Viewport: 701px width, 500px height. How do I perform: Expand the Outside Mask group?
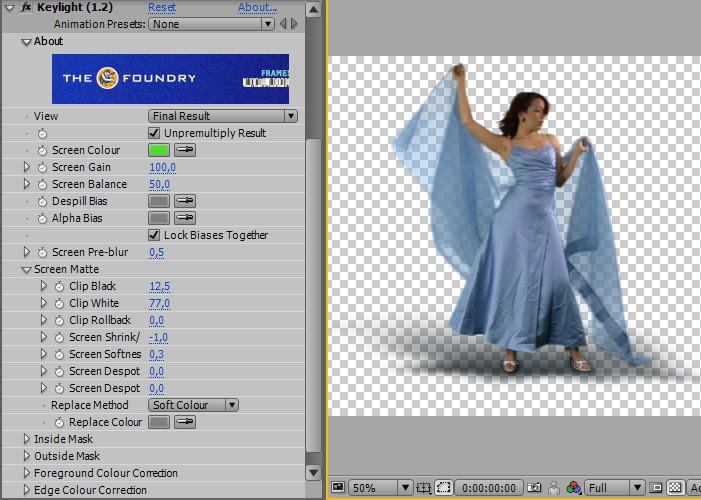click(26, 456)
